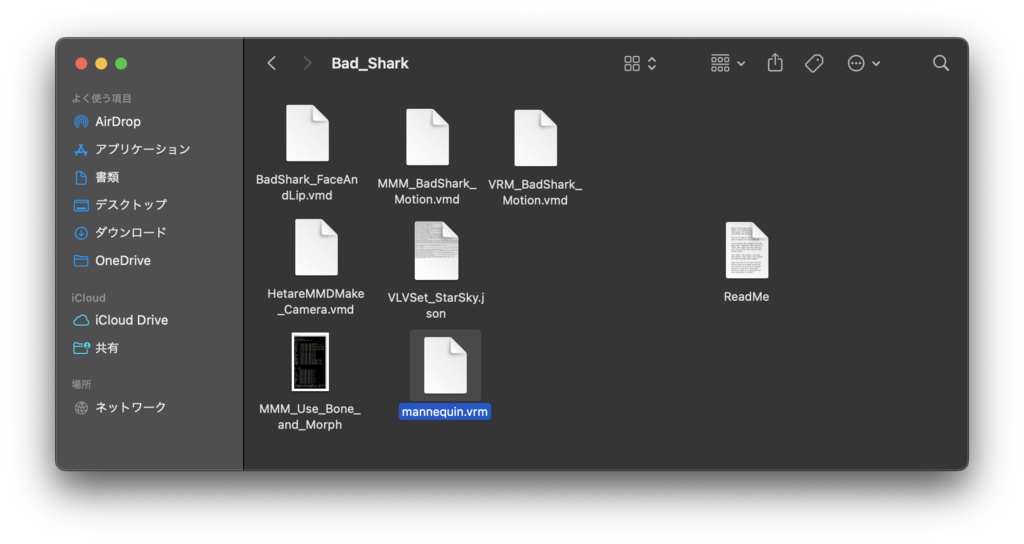
Task: Click the AirDrop sidebar icon
Action: coord(81,121)
